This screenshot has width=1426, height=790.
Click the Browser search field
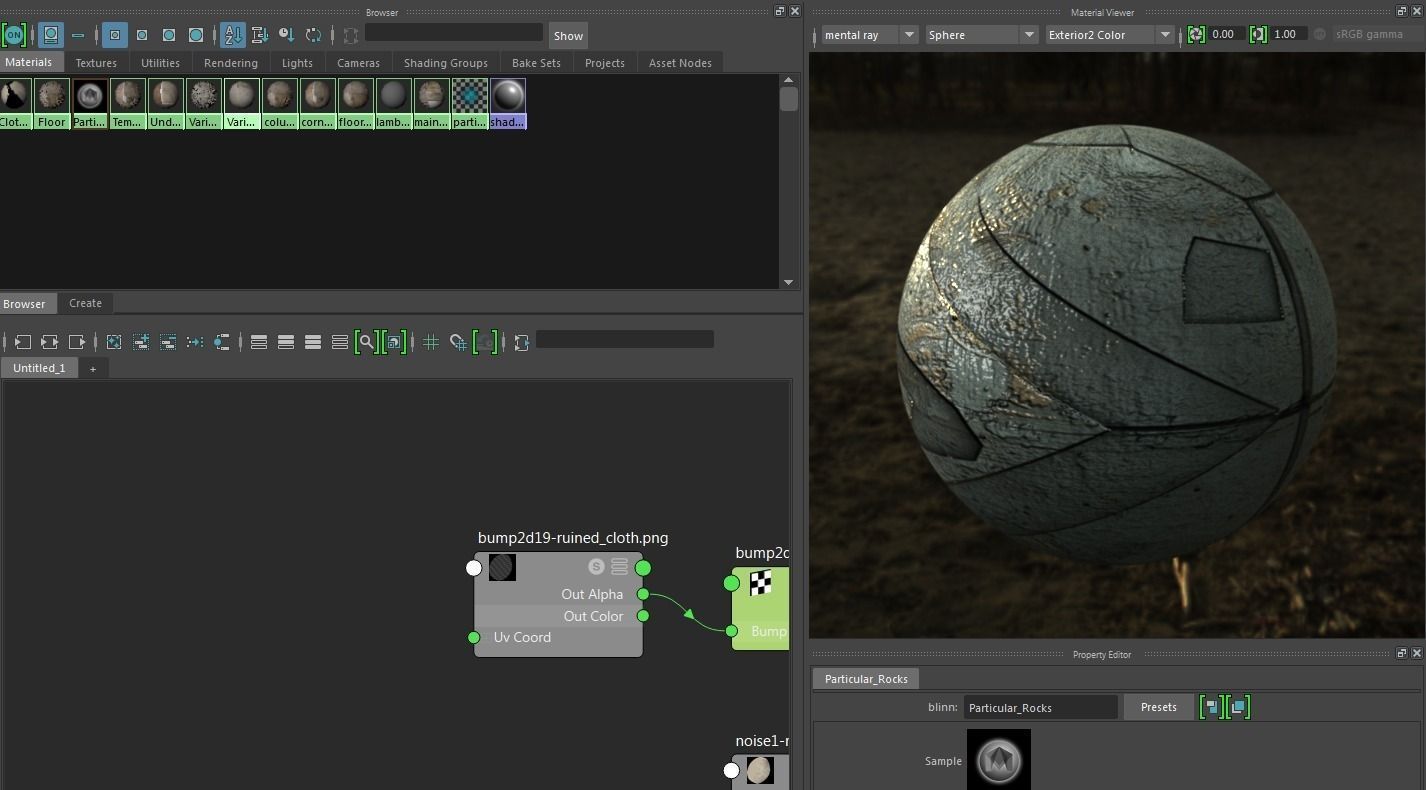click(454, 33)
